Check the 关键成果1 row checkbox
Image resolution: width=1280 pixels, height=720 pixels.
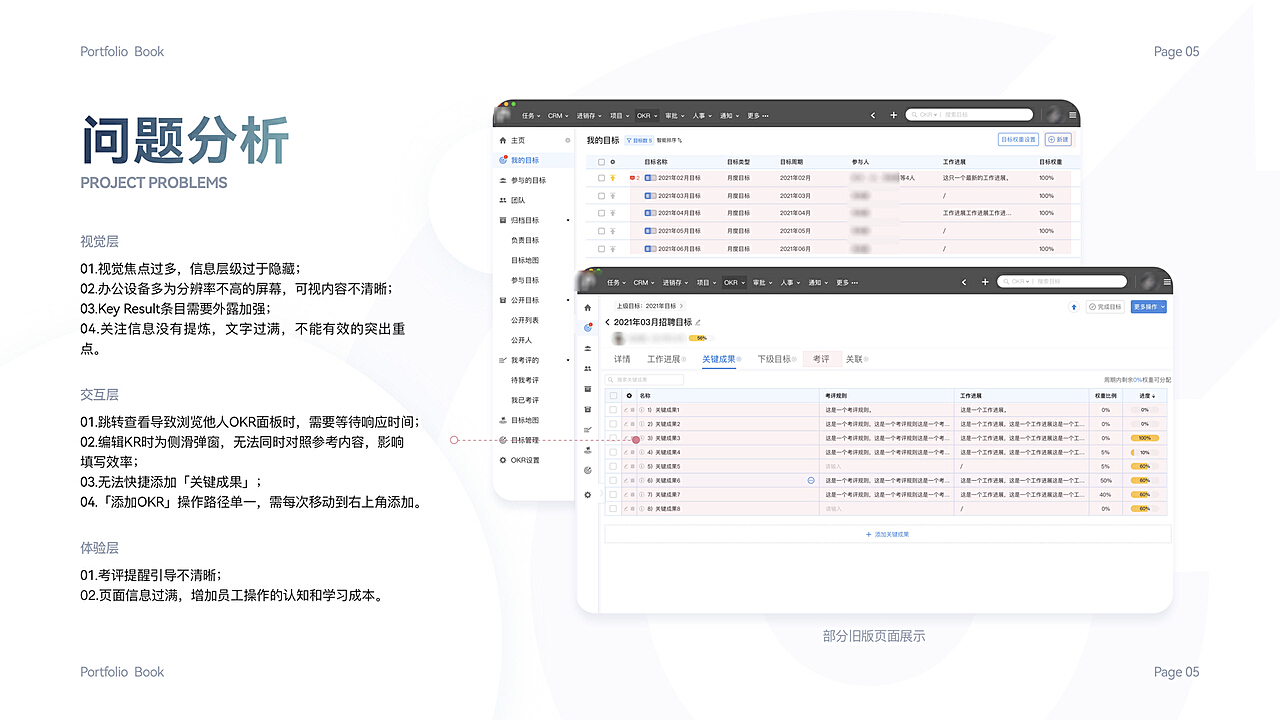[613, 410]
